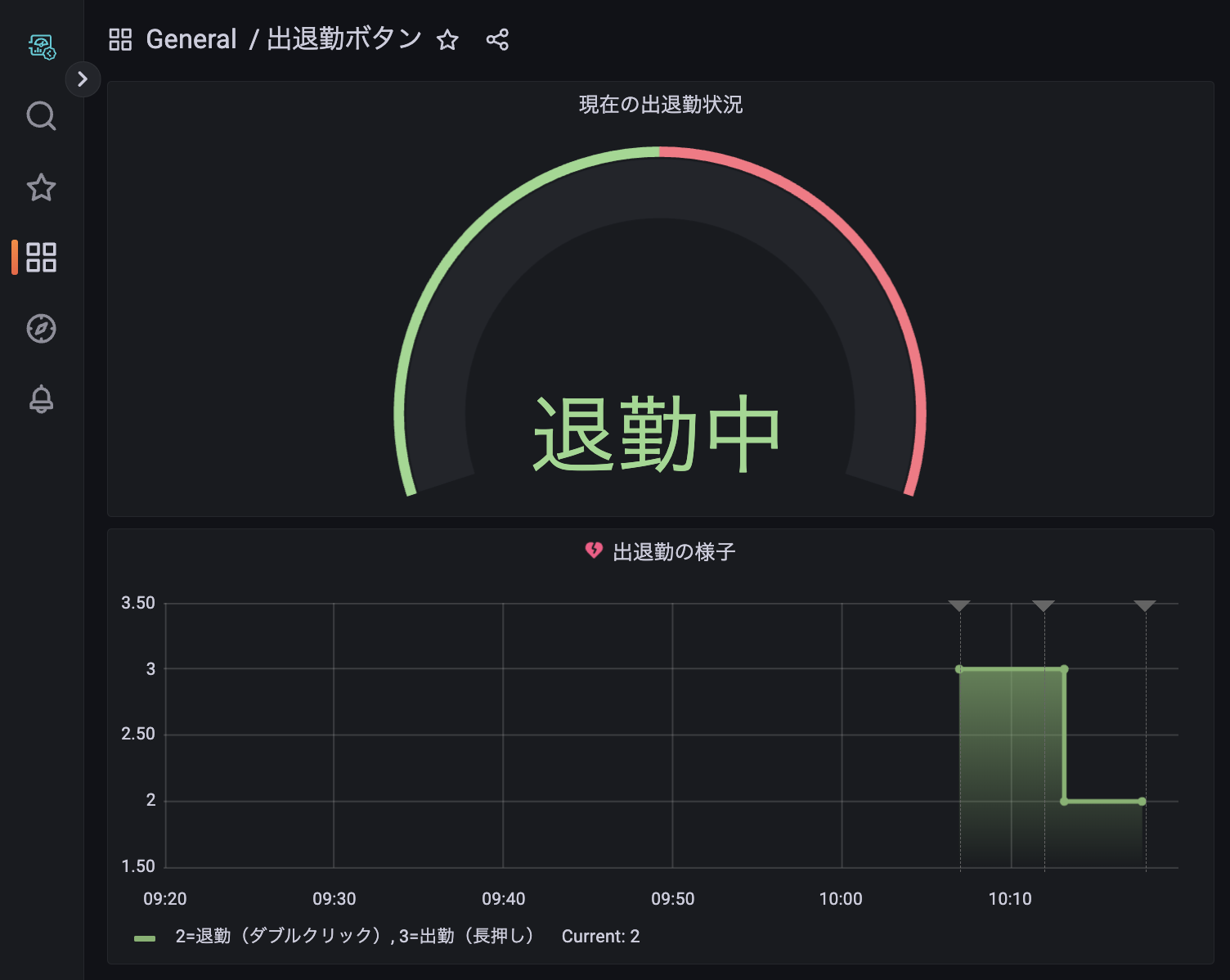Screen dimensions: 1230x980
Task: Click the last annotation marker in the graph
Action: pyautogui.click(x=1145, y=606)
